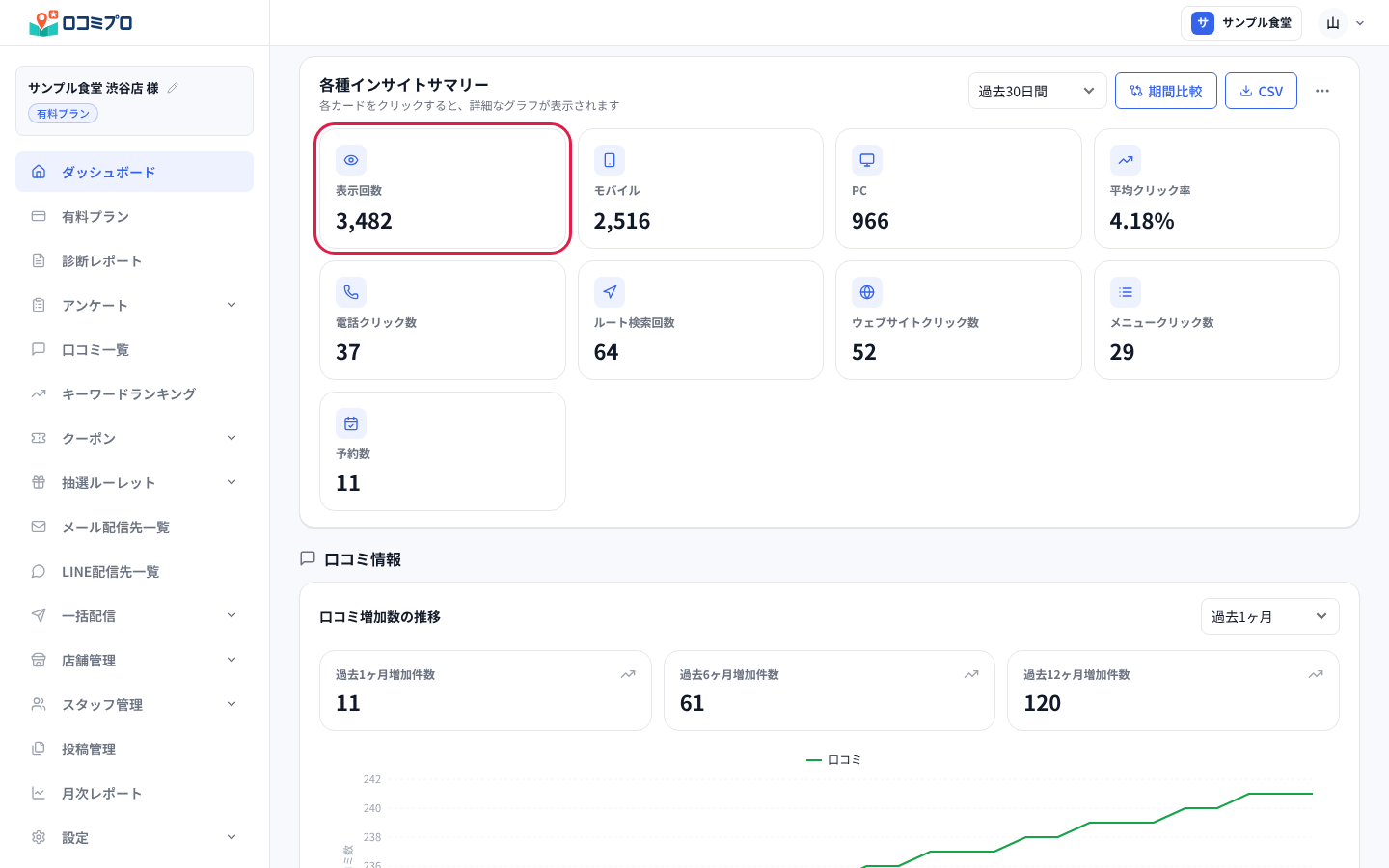Viewport: 1389px width, 868px height.
Task: Click the eye icon on 表示回数 card
Action: pyautogui.click(x=351, y=160)
